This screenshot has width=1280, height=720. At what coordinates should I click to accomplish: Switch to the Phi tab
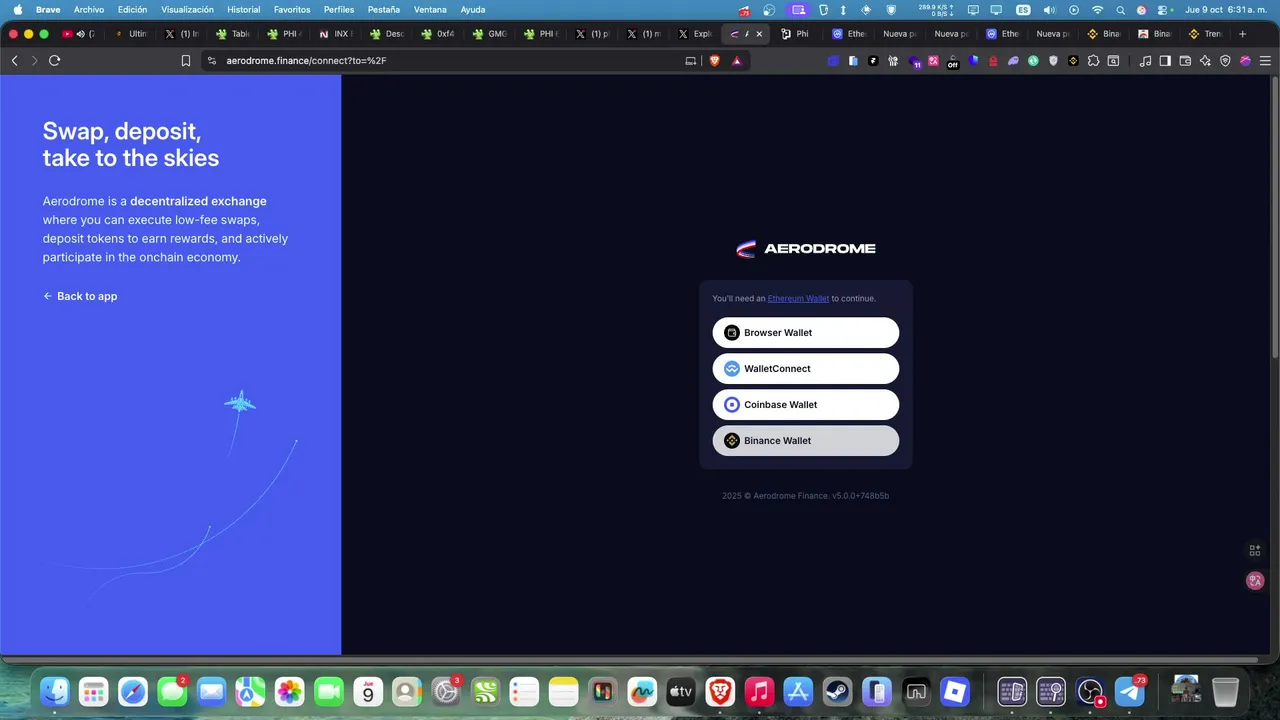[797, 33]
